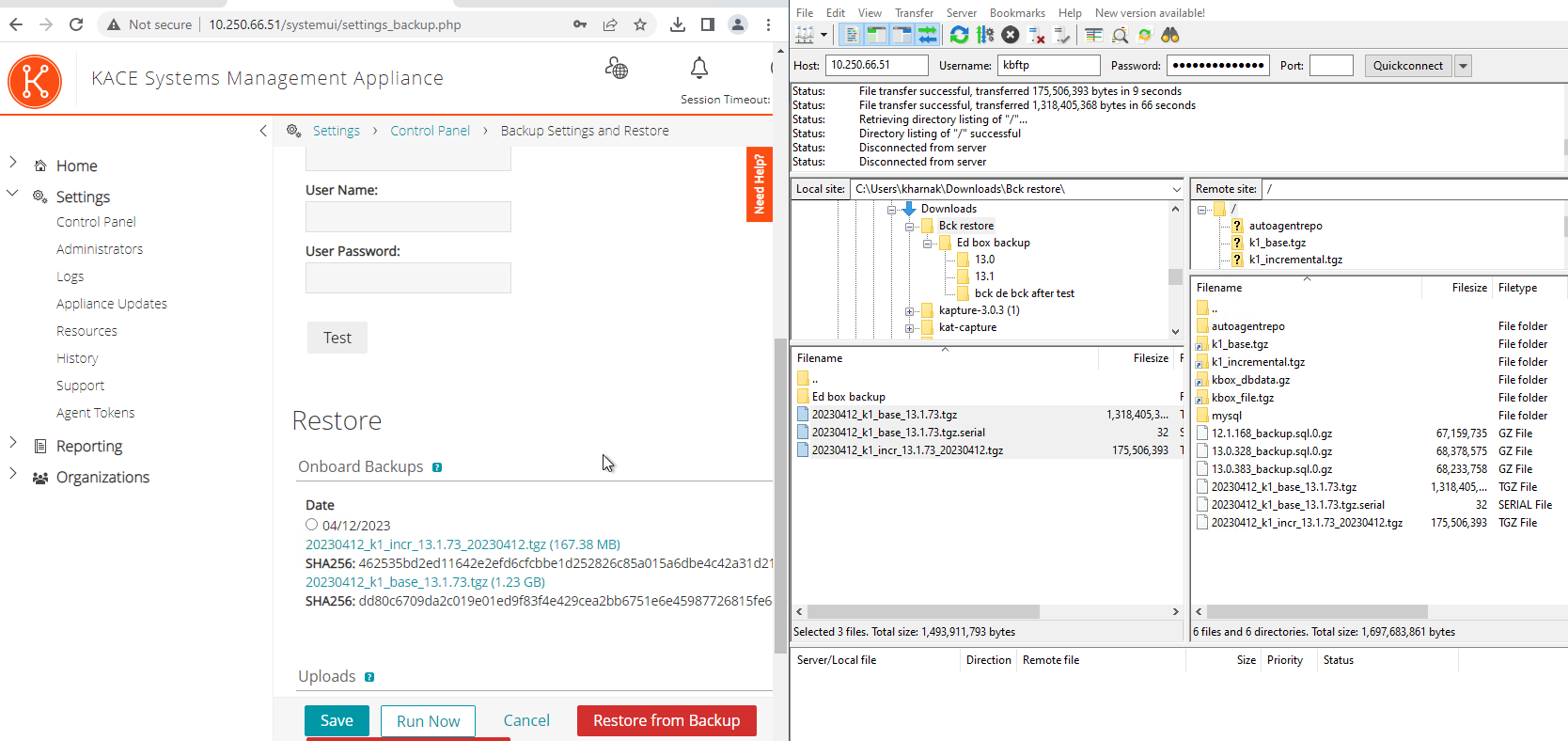The image size is (1568, 741).
Task: Cancel current operation with FileZilla stop icon
Action: 1011,35
